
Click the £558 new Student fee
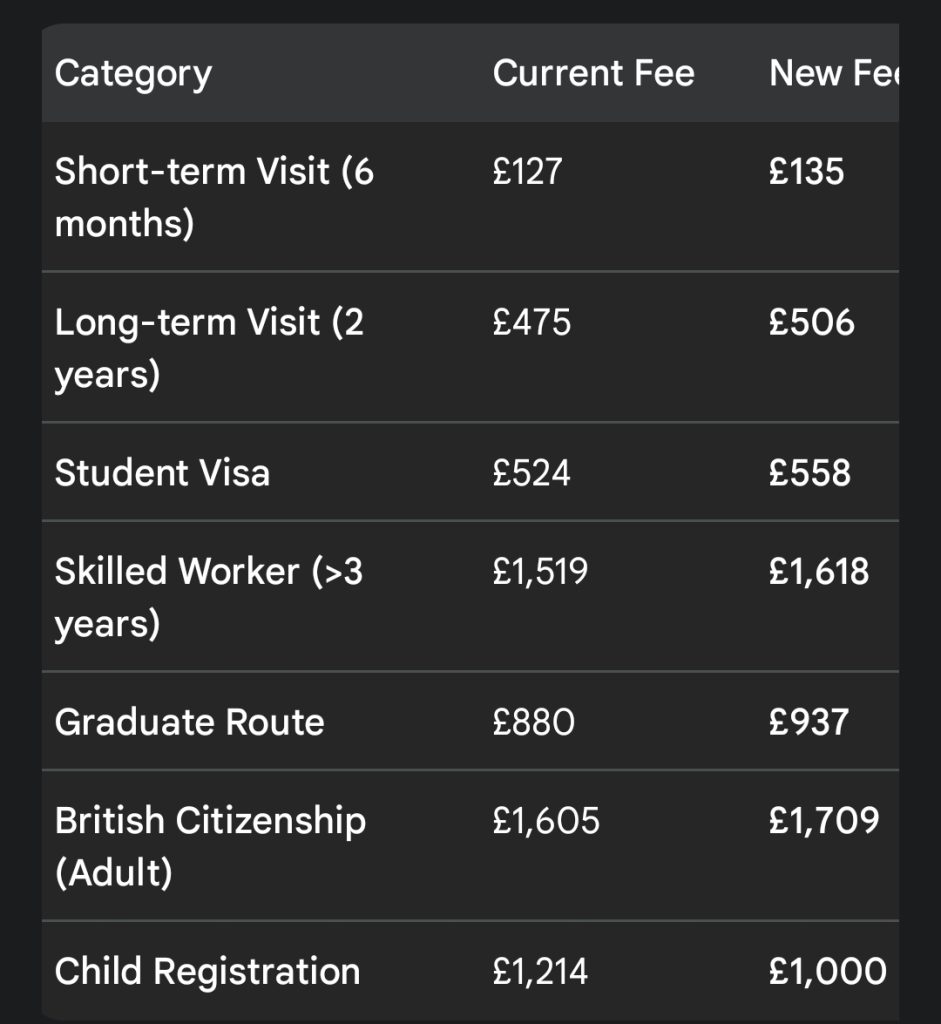pyautogui.click(x=810, y=473)
